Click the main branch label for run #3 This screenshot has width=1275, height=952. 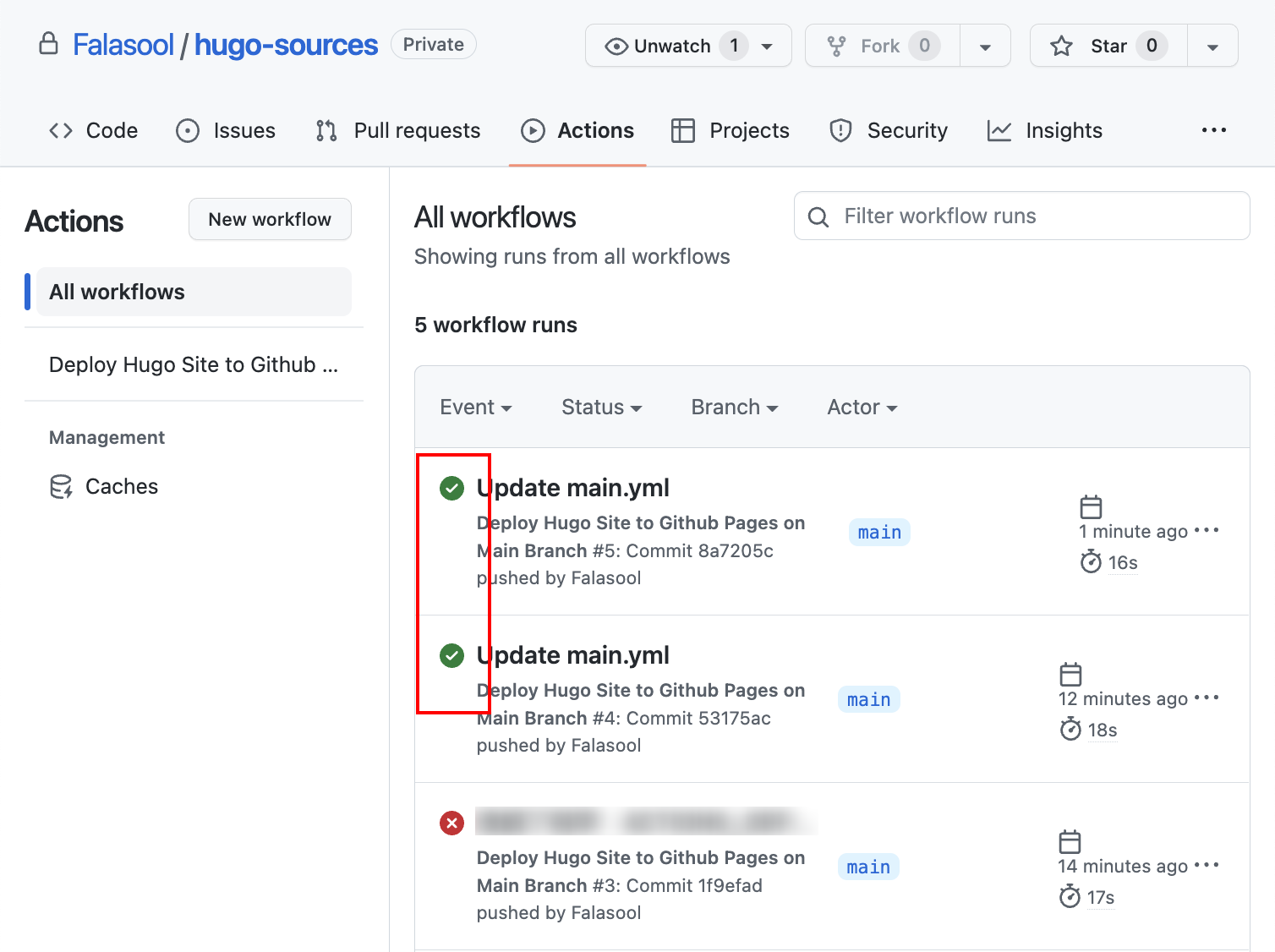point(868,867)
